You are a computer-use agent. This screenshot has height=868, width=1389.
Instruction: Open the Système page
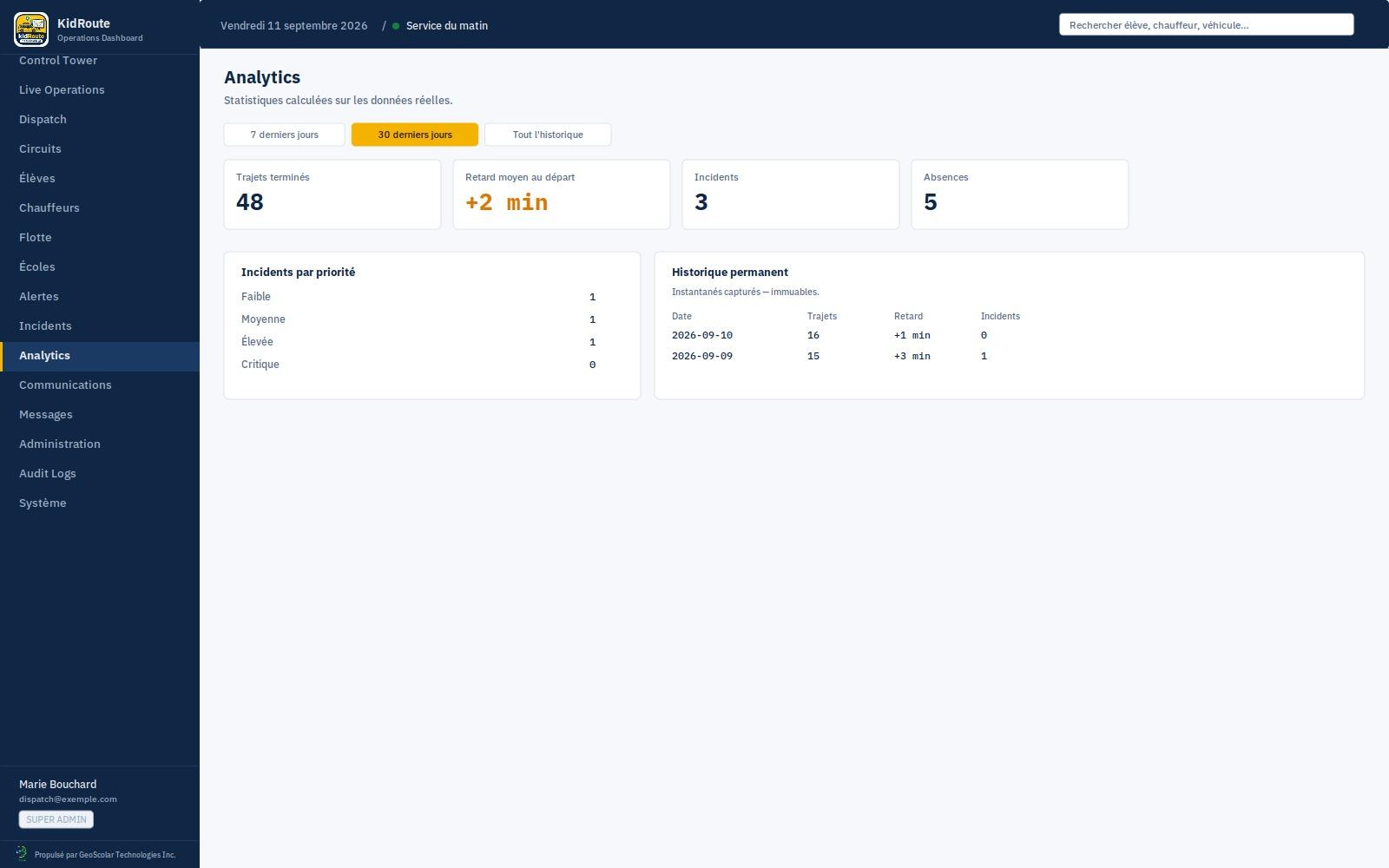tap(100, 503)
